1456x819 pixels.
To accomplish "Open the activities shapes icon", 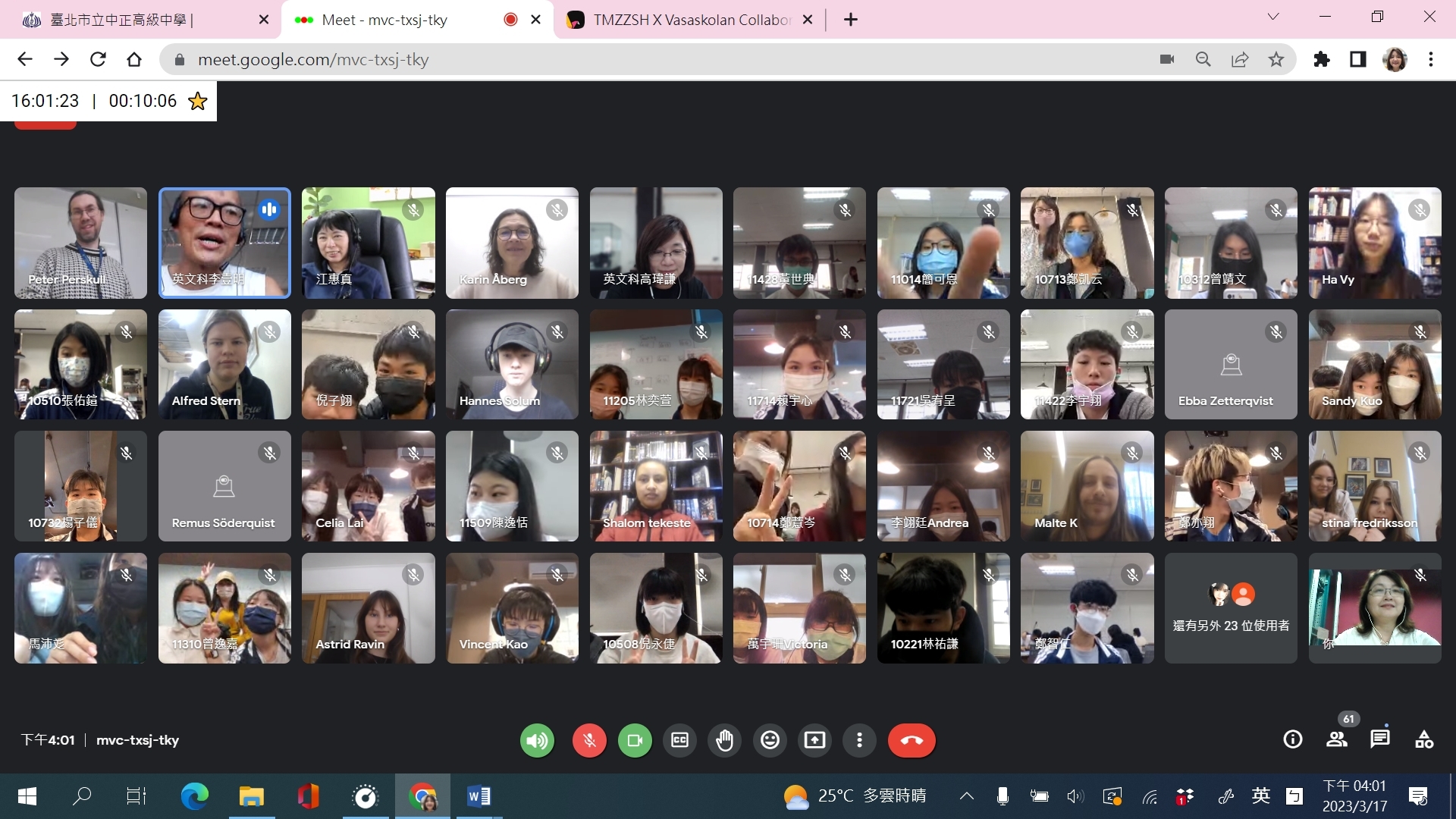I will (x=1423, y=739).
